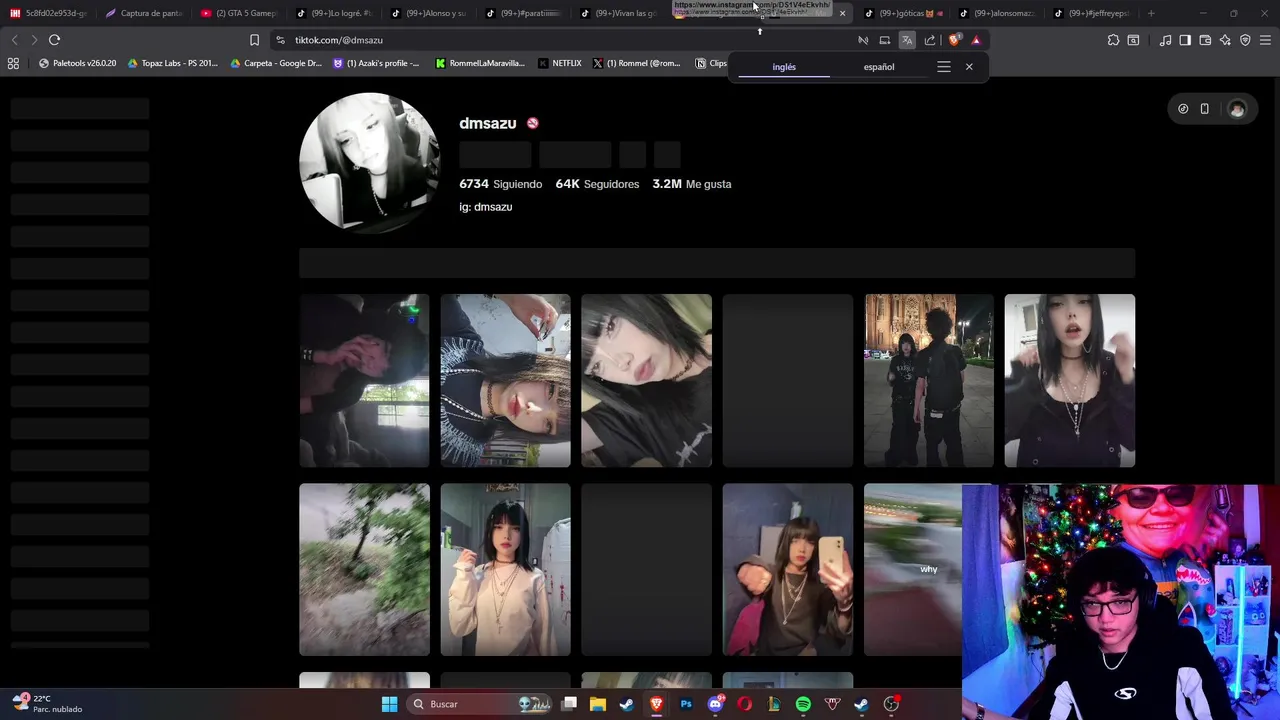Open RommelLaMaravilla Kick bookmark

(x=480, y=63)
